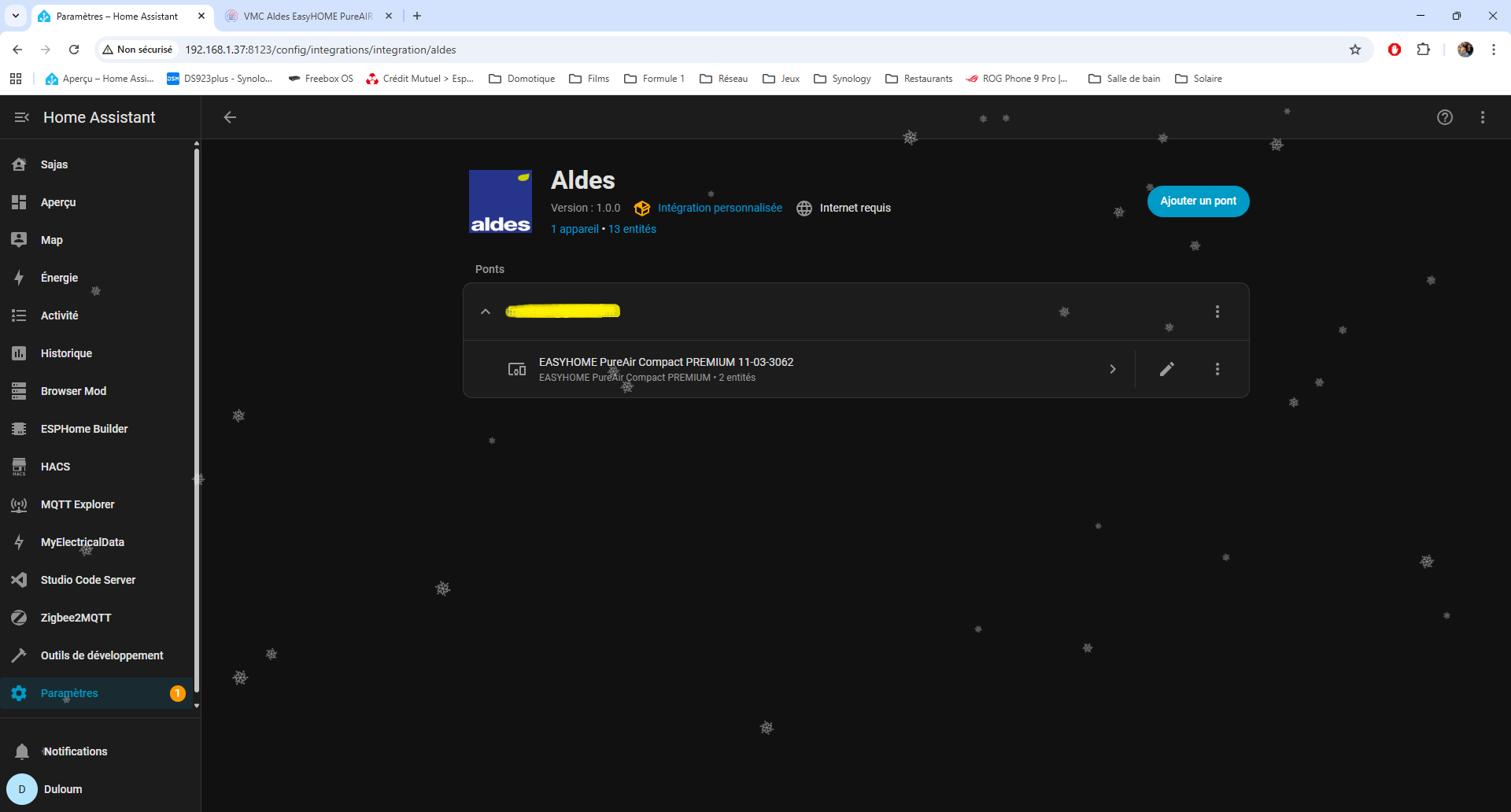
Task: Open the Crédit Mutuel bookmark
Action: point(419,79)
